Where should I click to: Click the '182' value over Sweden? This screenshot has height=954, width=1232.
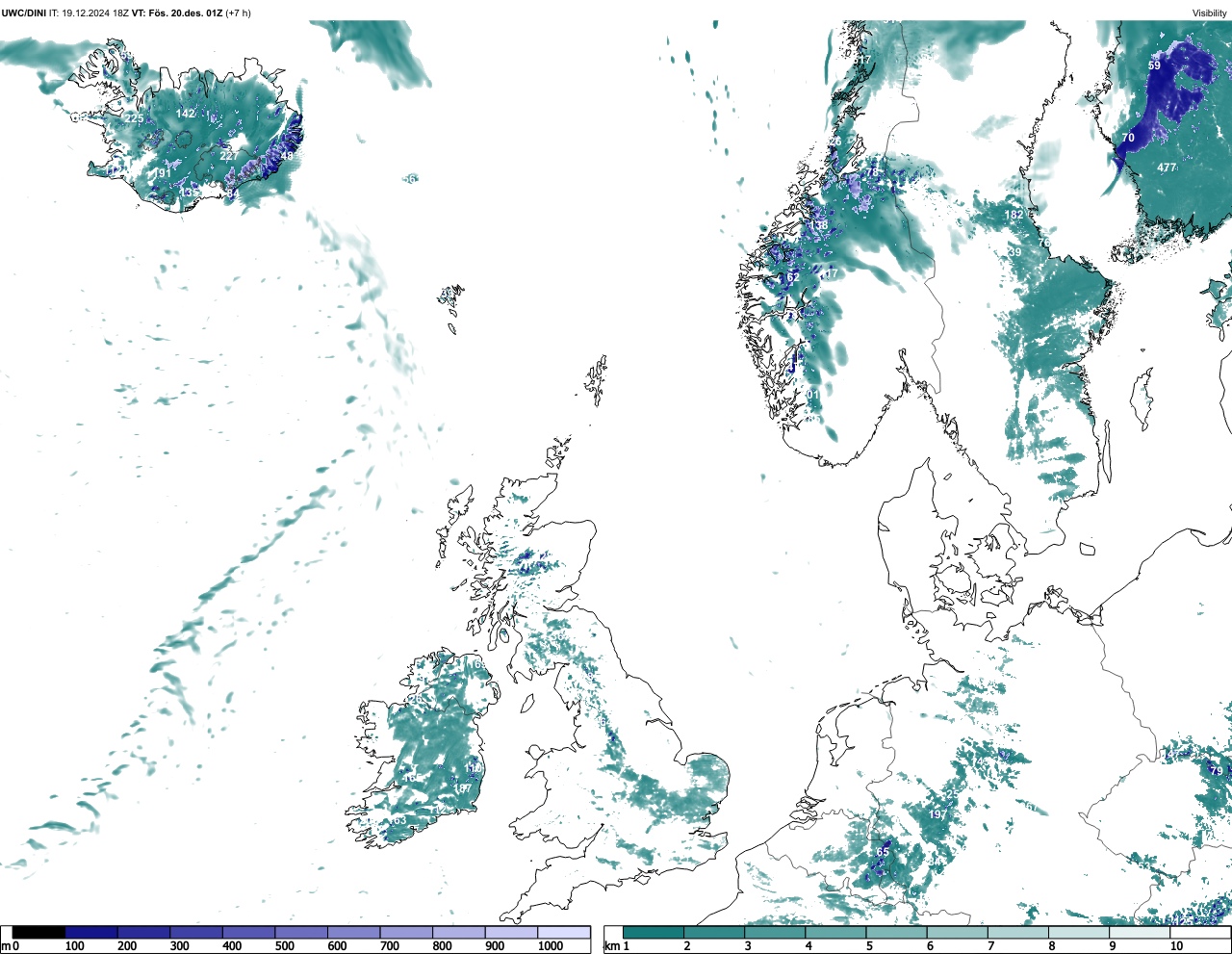click(1014, 215)
